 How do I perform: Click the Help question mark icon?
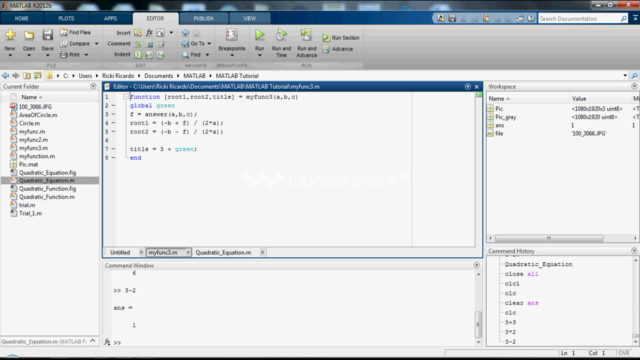(x=531, y=18)
